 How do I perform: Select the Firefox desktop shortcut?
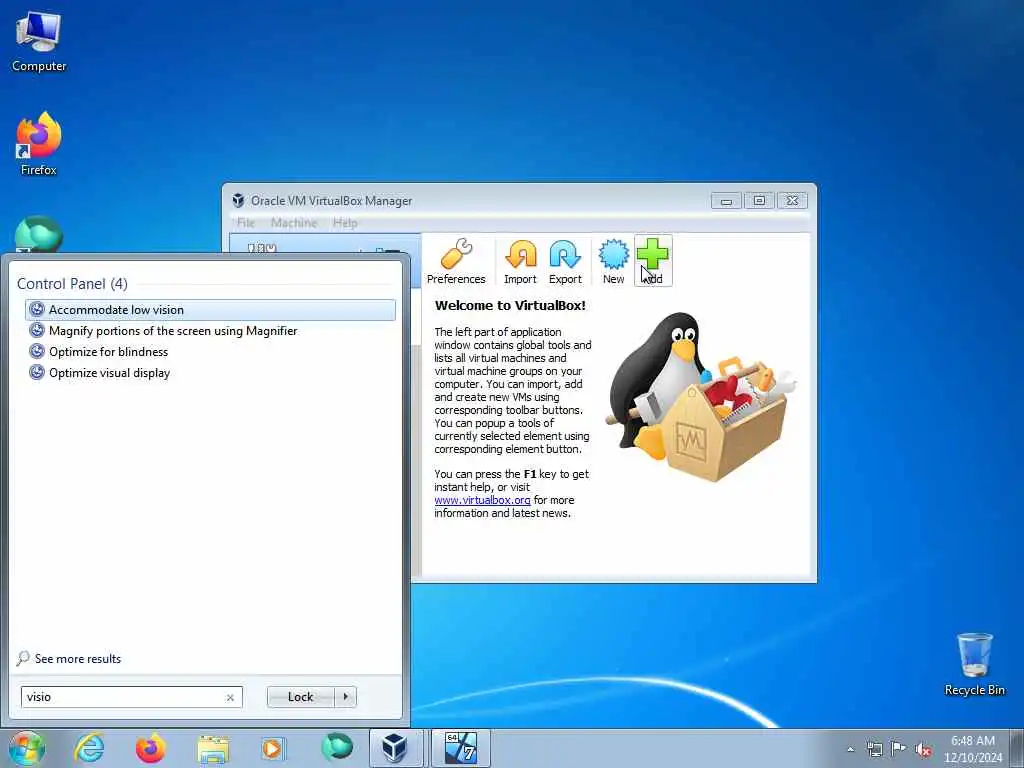(x=39, y=144)
